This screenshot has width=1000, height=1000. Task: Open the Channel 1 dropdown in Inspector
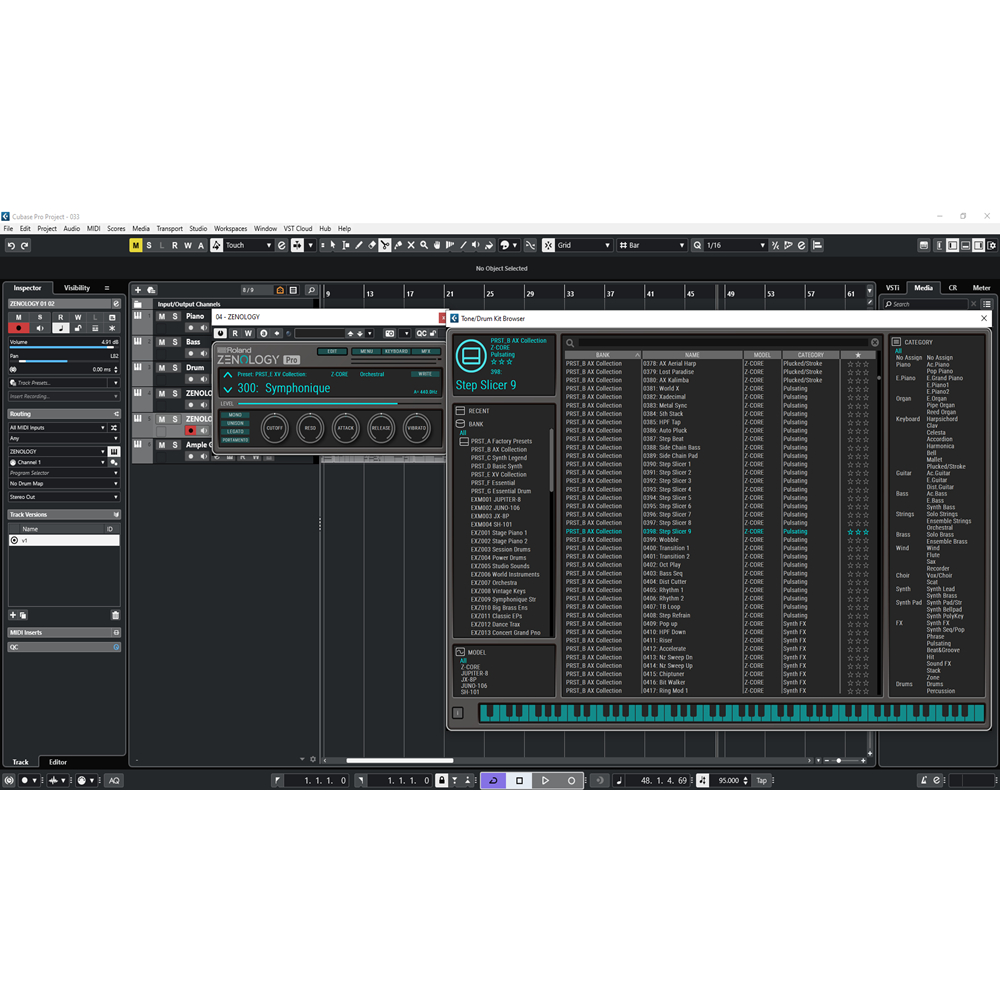(x=57, y=462)
